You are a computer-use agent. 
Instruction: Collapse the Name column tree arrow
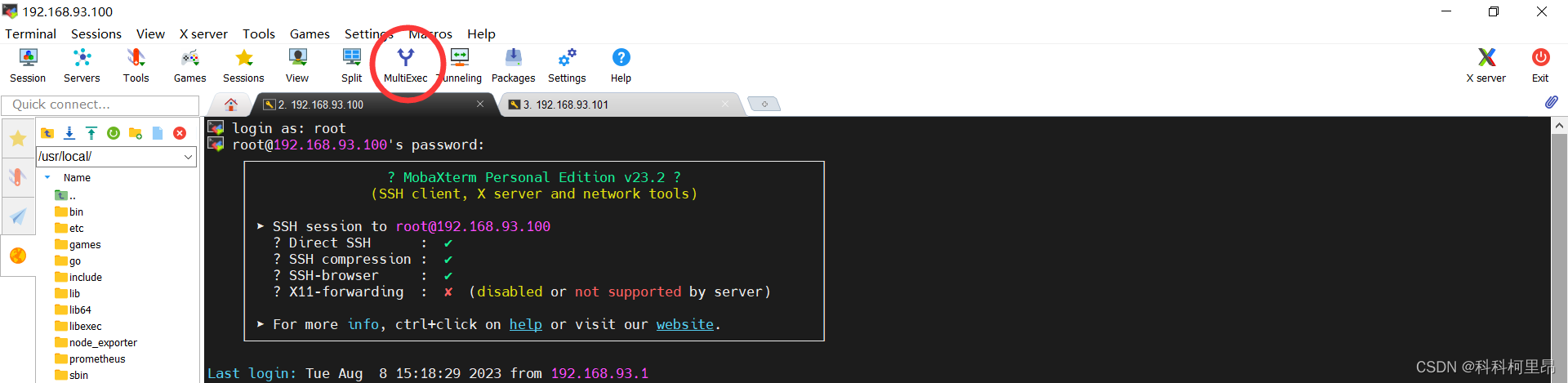[47, 177]
